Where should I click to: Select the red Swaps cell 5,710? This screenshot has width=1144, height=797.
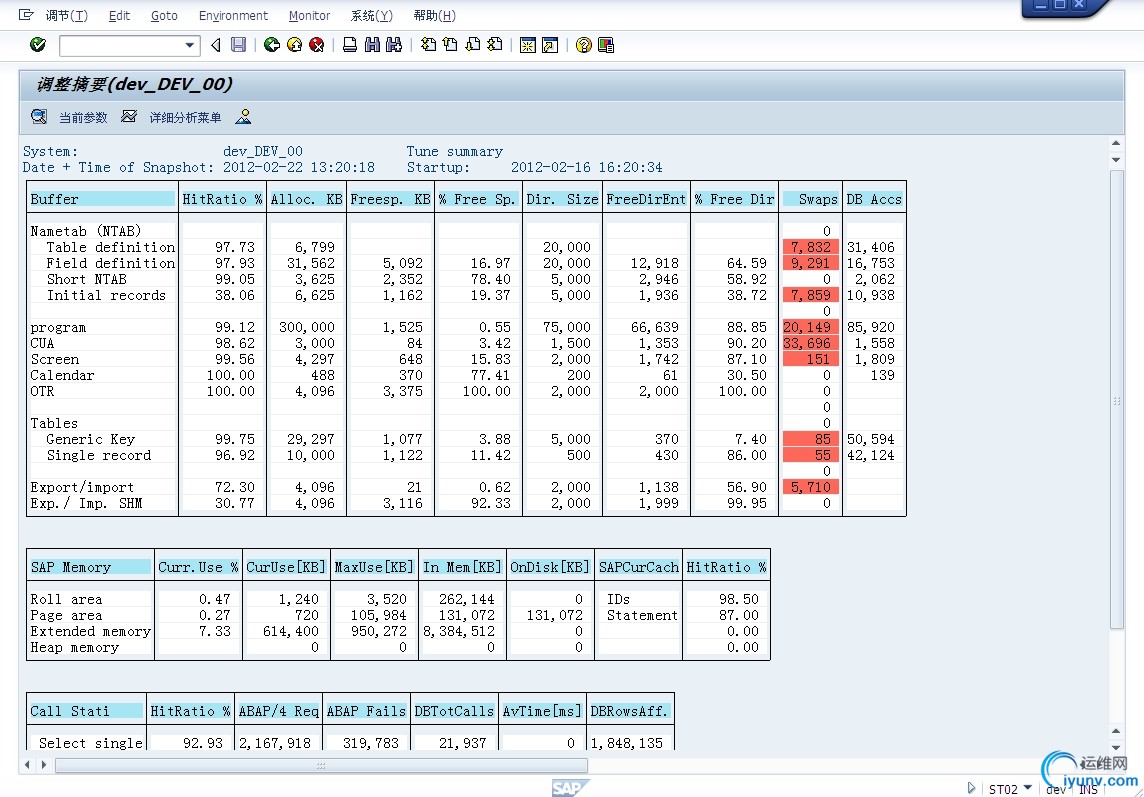(x=810, y=487)
